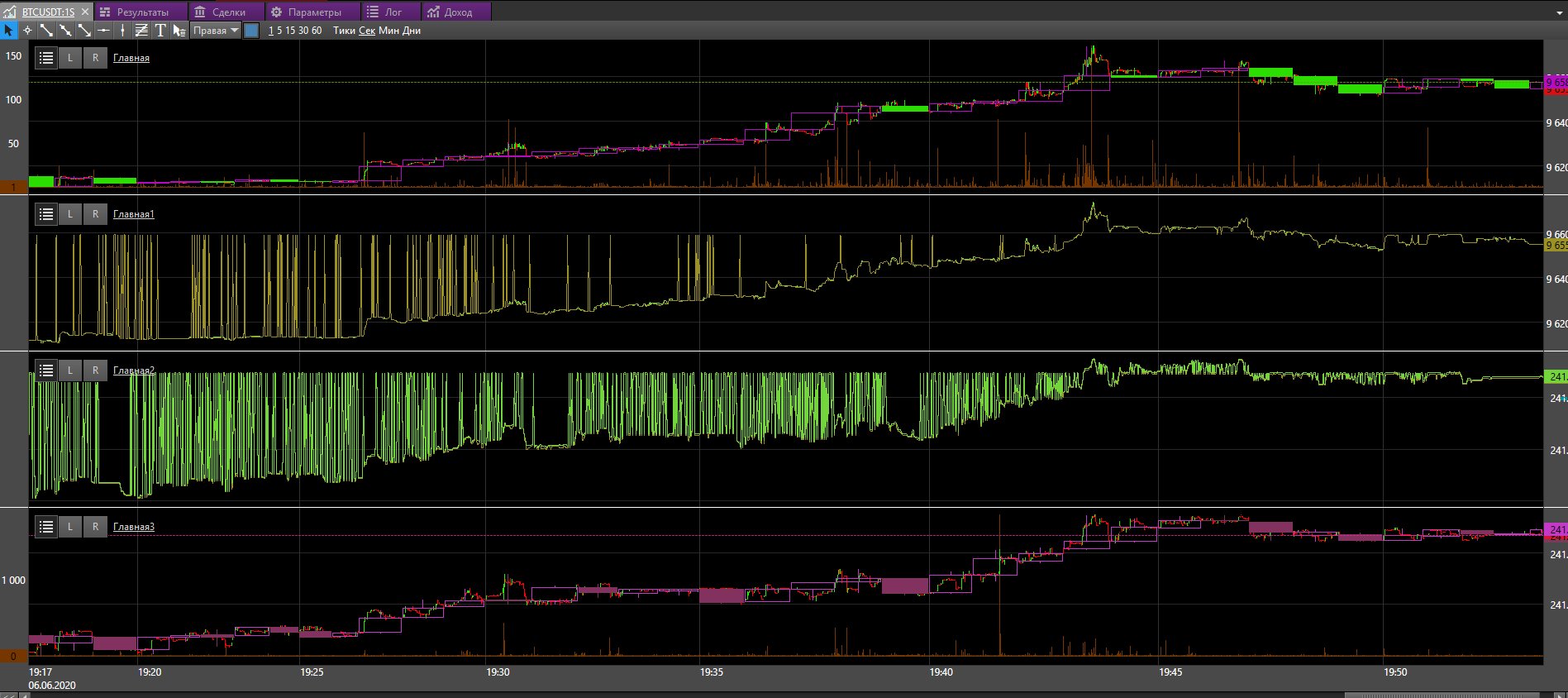1568x698 pixels.
Task: Set timeframe unit to Мин
Action: coord(388,31)
